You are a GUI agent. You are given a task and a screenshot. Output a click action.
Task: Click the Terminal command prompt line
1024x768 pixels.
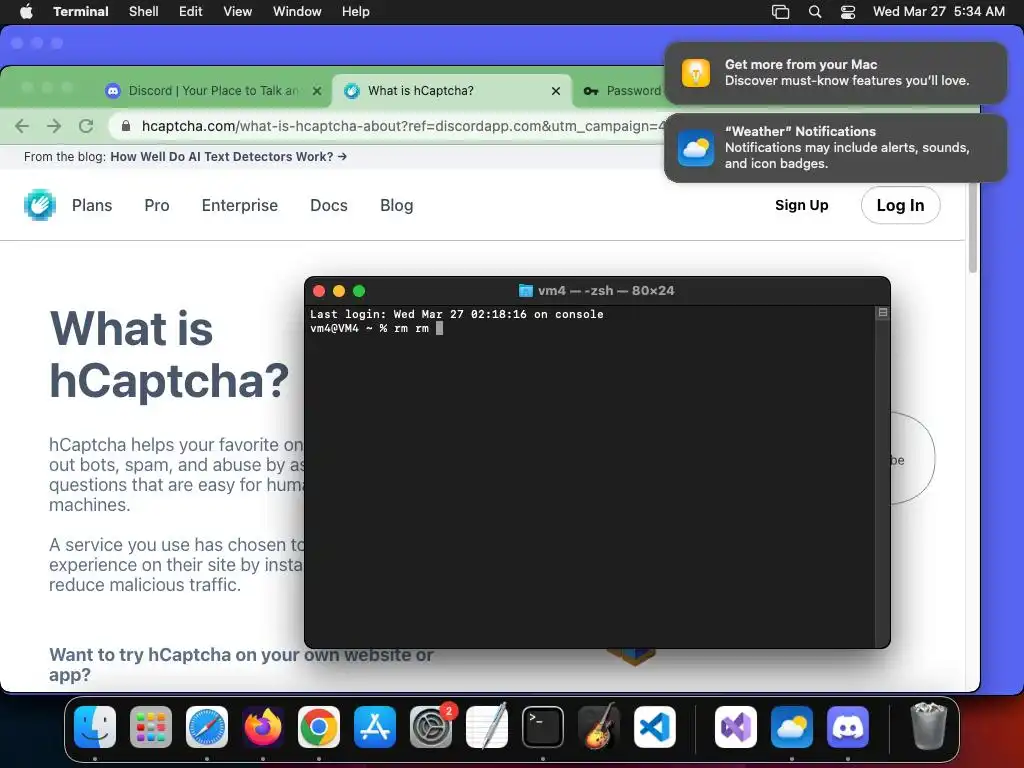pyautogui.click(x=377, y=328)
